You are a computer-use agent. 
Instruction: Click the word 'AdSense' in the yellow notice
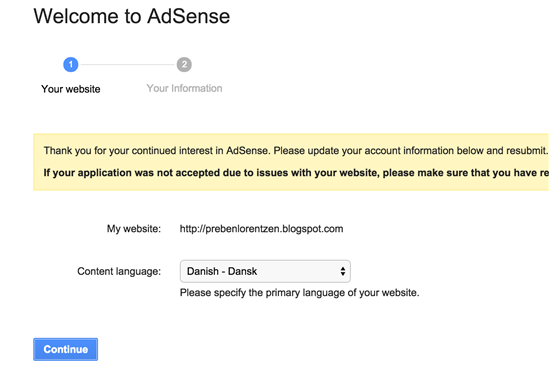click(248, 151)
